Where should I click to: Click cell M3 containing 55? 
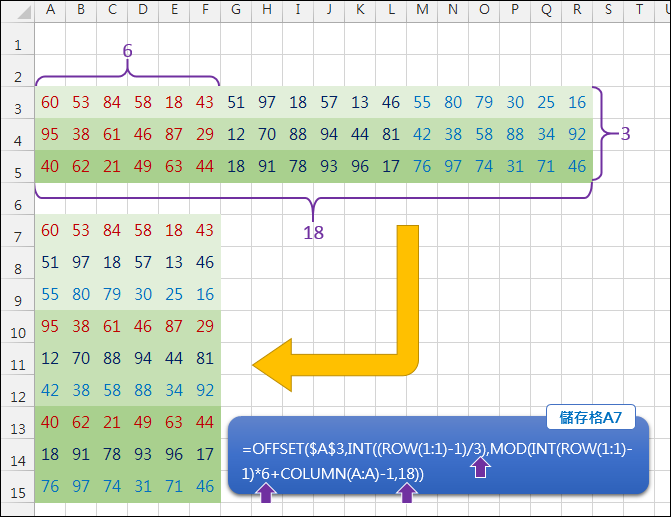pyautogui.click(x=422, y=103)
